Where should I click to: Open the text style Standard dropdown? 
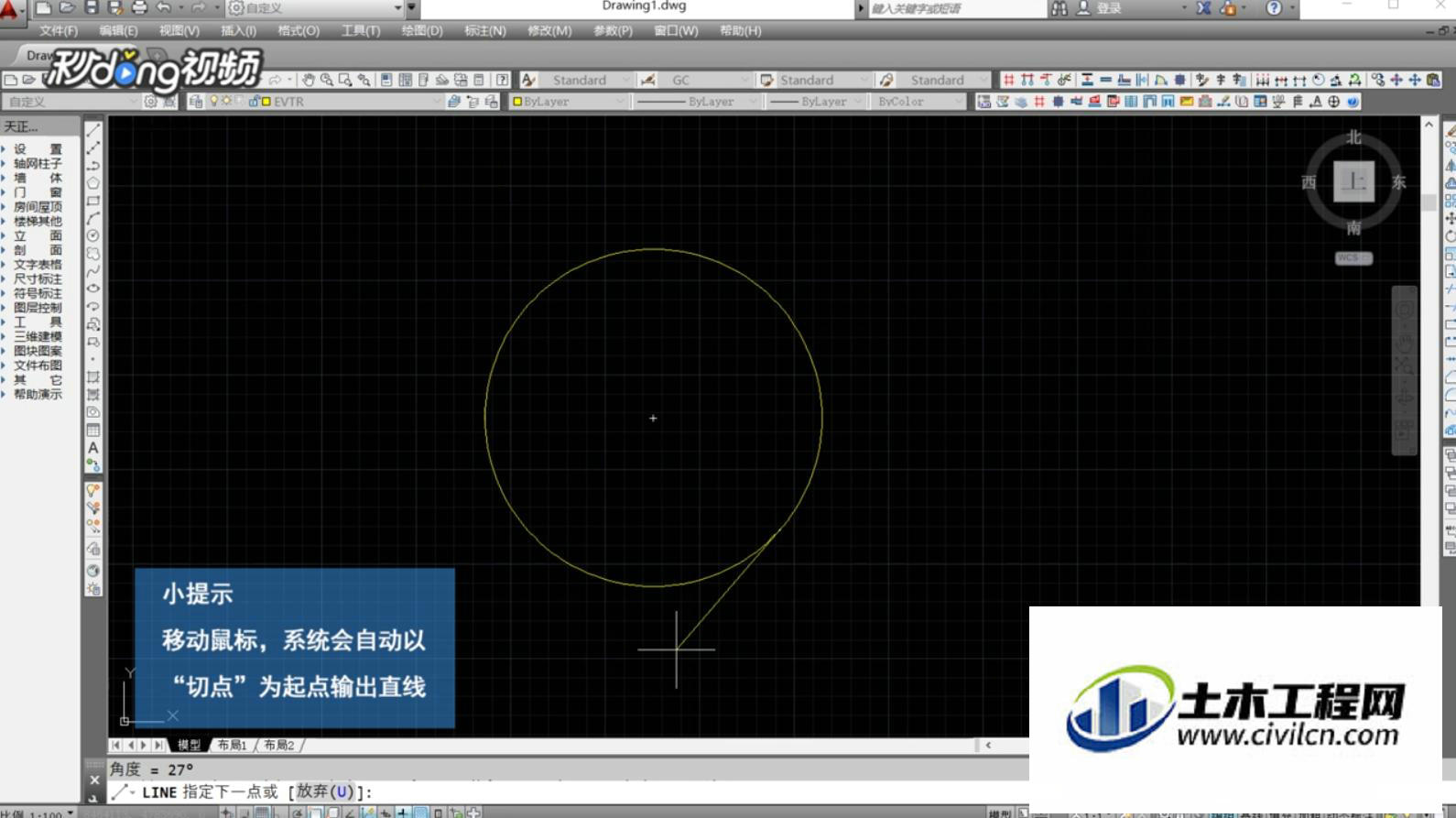click(584, 80)
